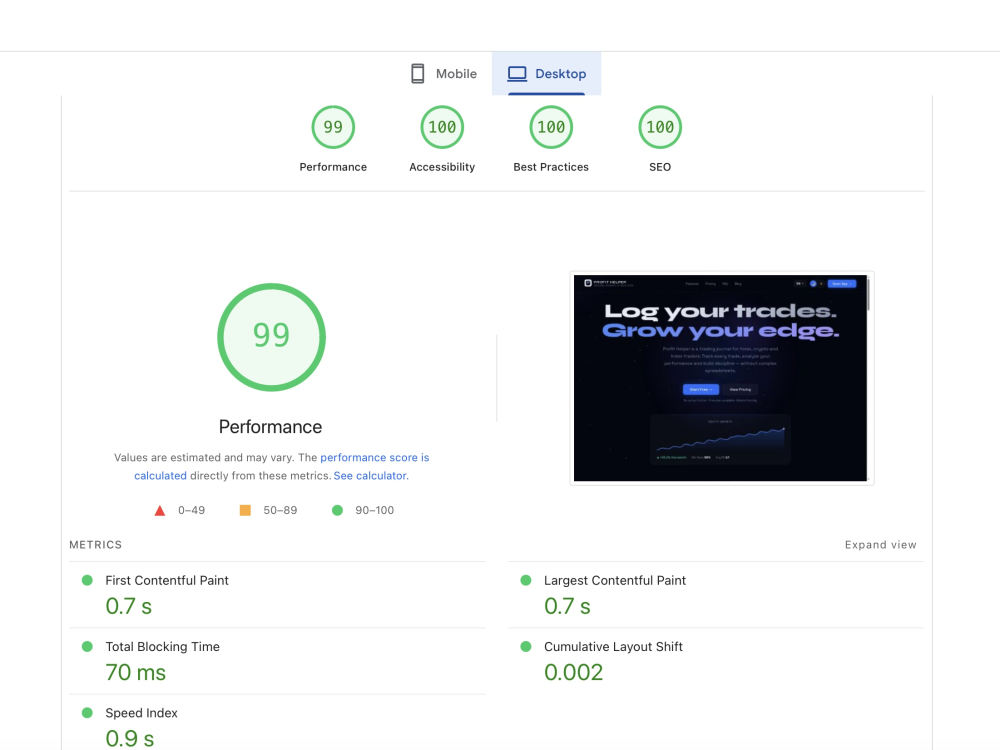Click the green dot beside Cumulative Layout Shift
1000x750 pixels.
click(x=526, y=647)
